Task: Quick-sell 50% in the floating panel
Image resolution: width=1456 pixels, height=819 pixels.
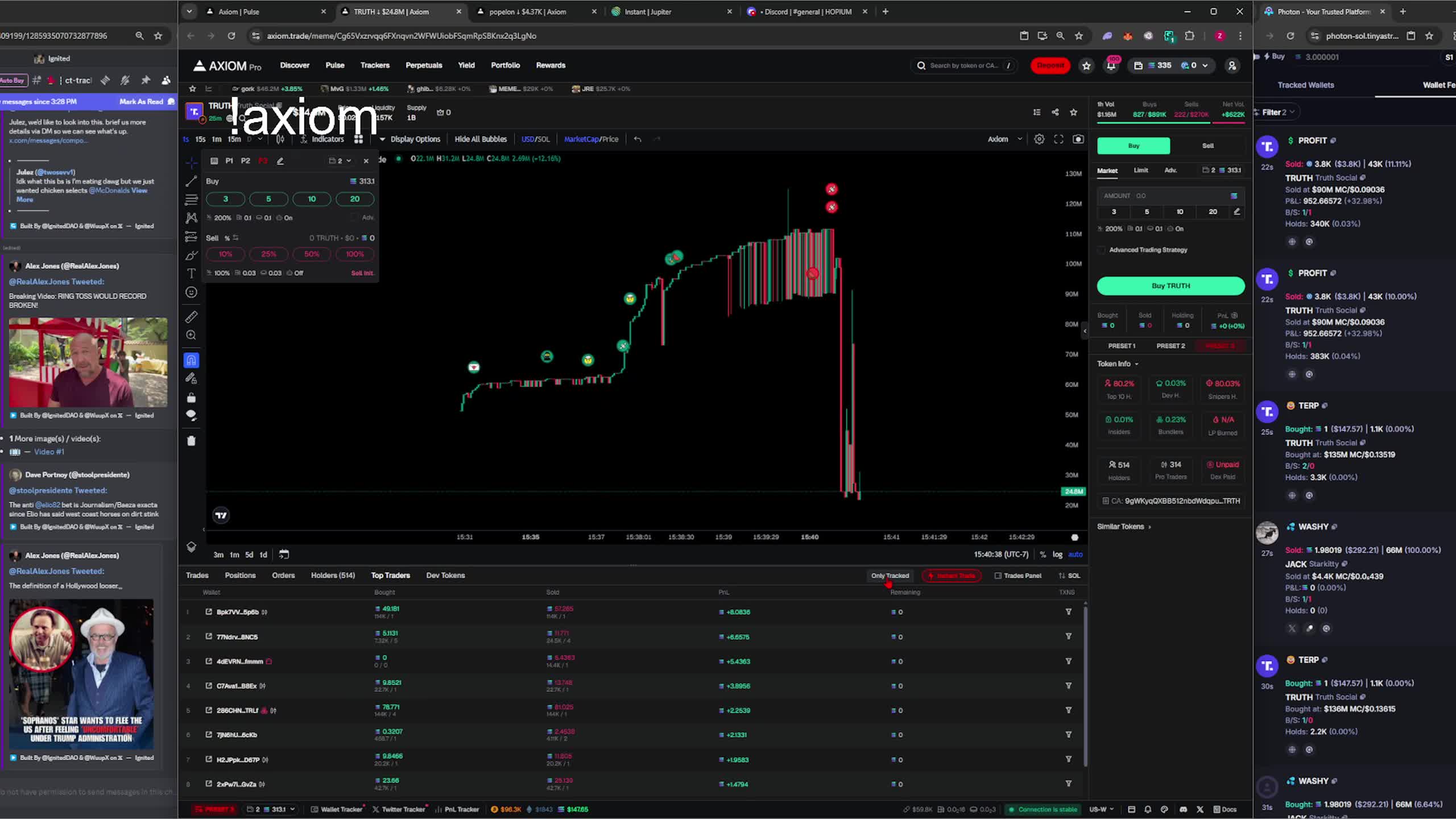Action: point(312,254)
